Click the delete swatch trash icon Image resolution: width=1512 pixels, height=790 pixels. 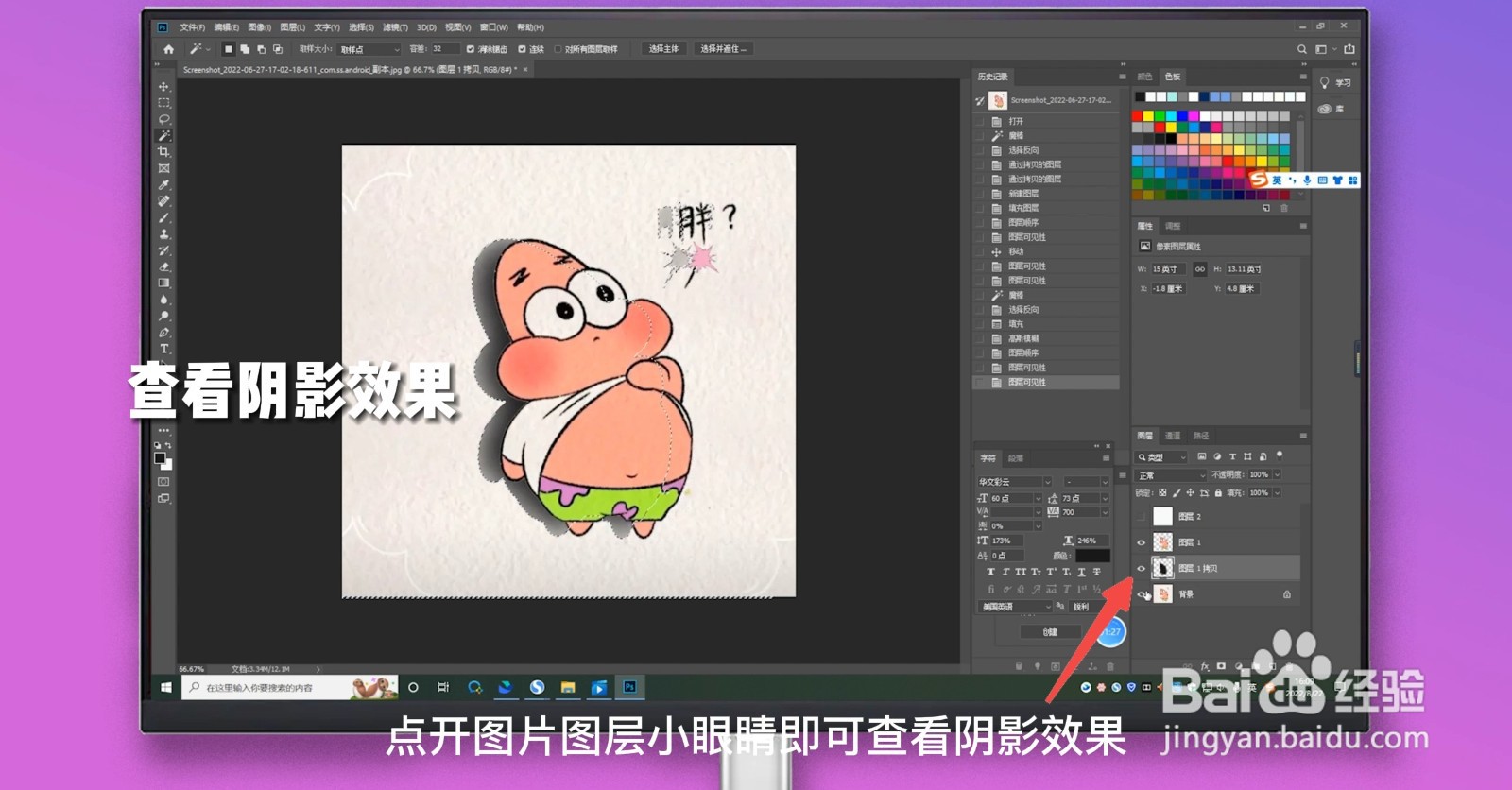click(1284, 208)
